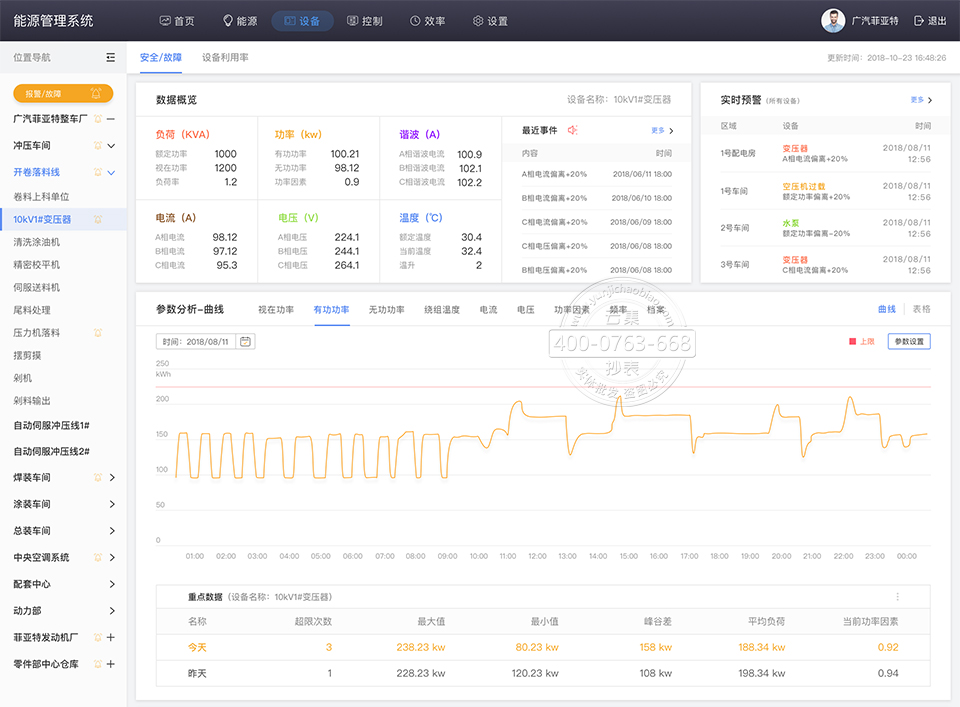Switch to the 设备利用率 tab

pos(225,58)
